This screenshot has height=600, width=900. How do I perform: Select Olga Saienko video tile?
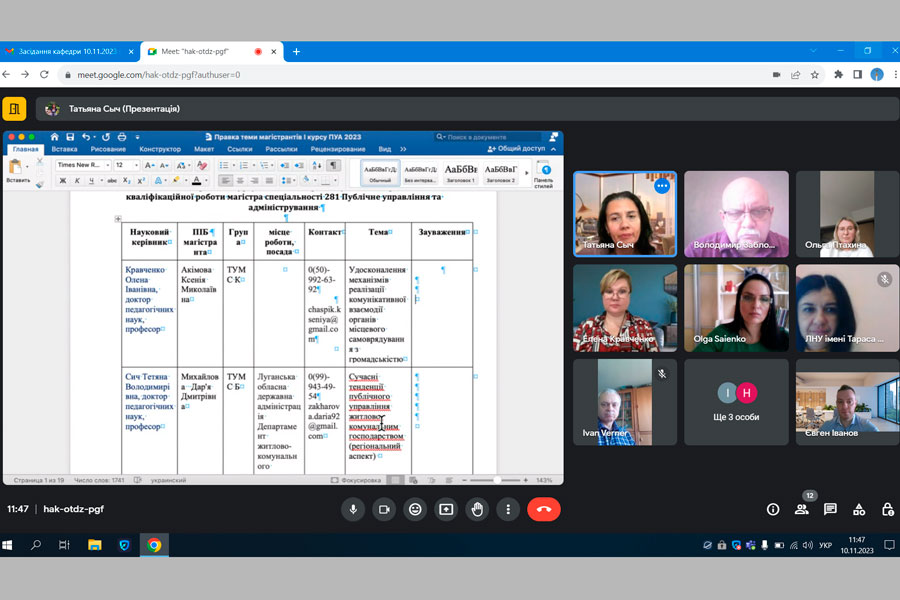tap(736, 308)
